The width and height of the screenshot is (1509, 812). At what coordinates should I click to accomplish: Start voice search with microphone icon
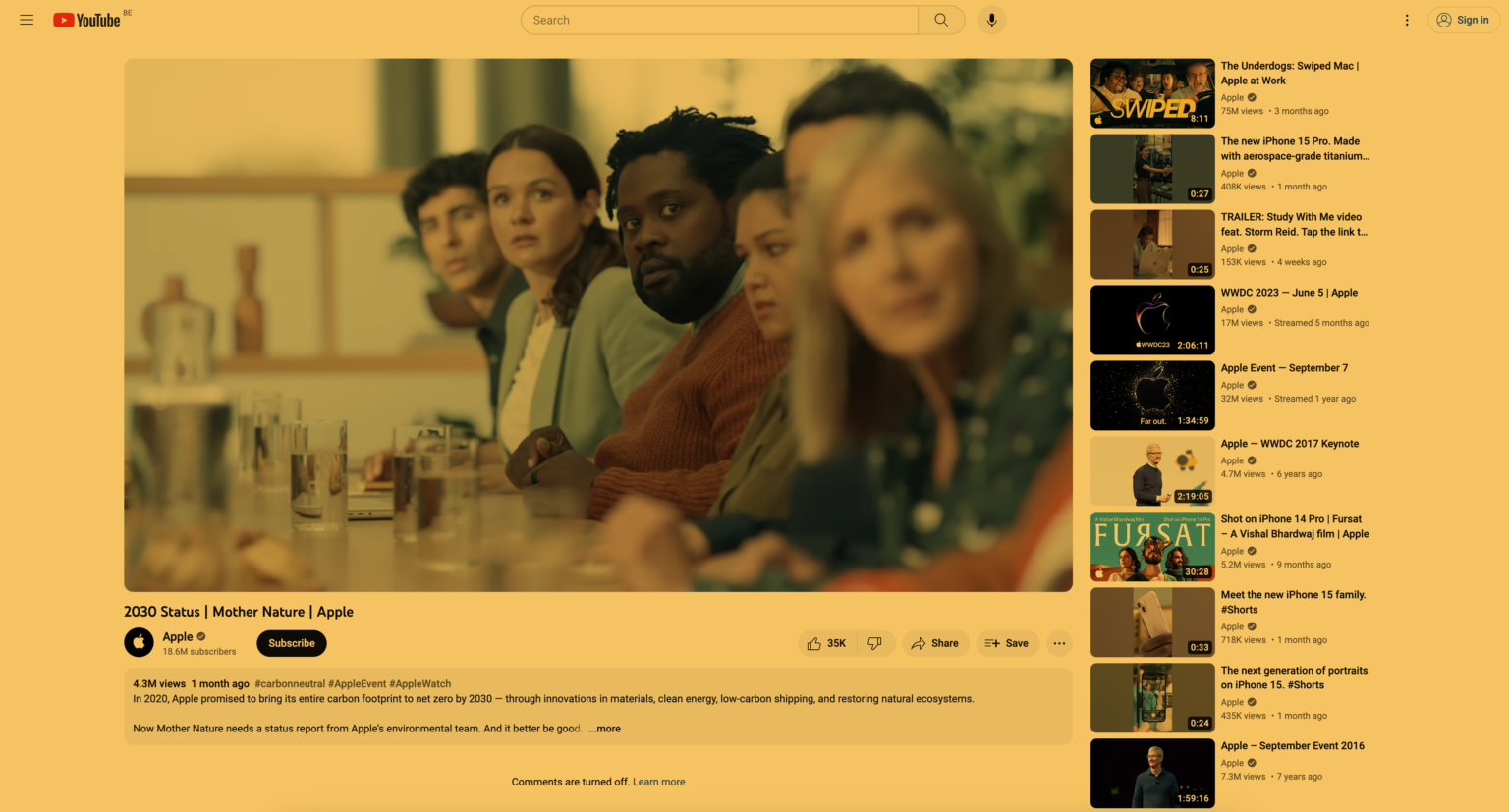[991, 20]
